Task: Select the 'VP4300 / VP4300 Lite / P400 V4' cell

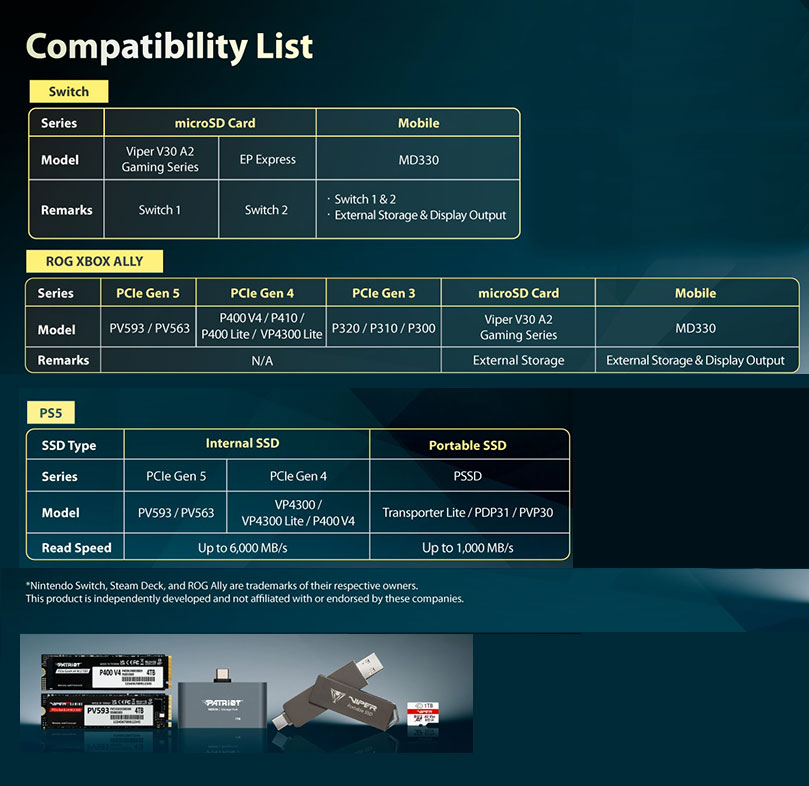Action: pyautogui.click(x=298, y=512)
